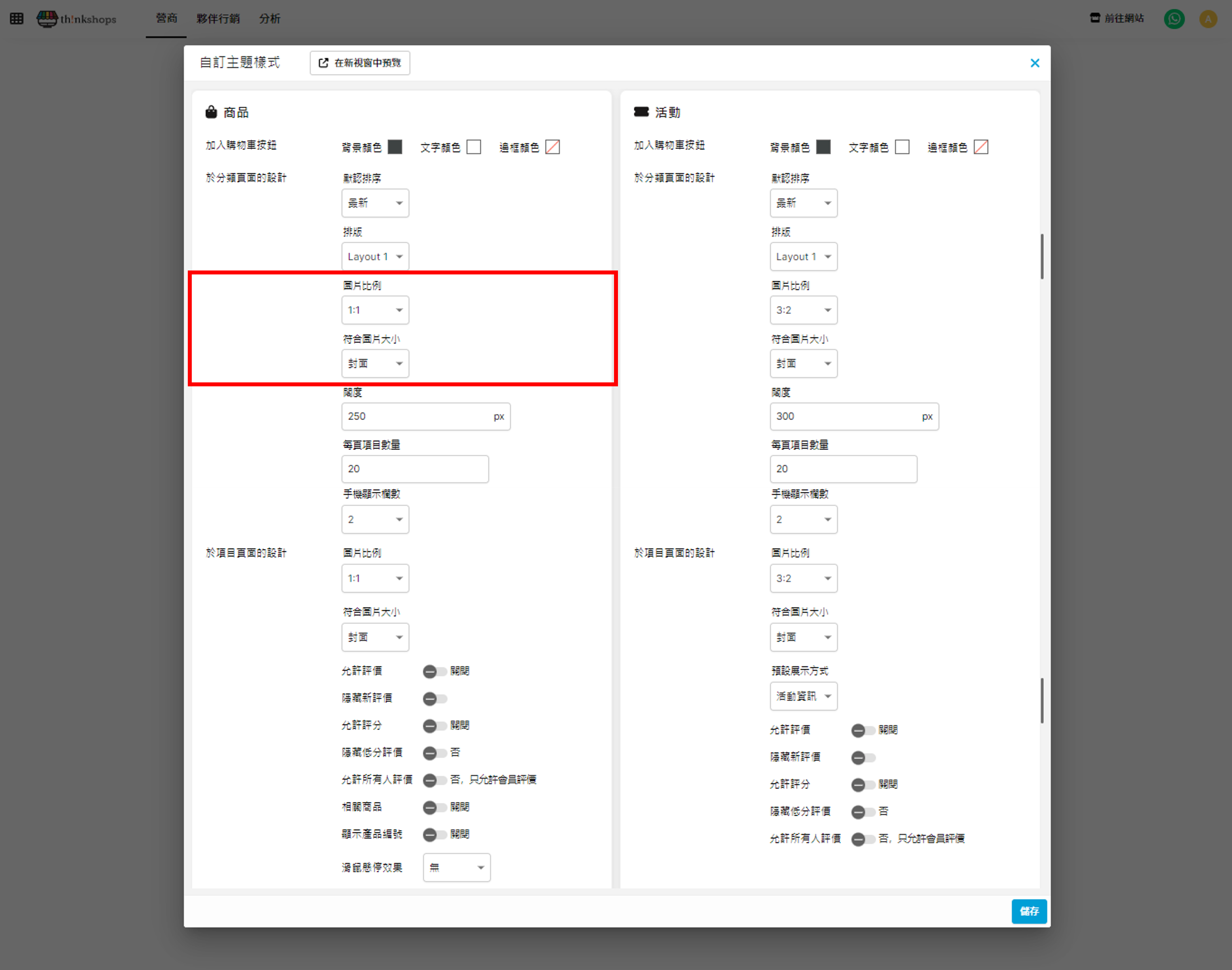Viewport: 1232px width, 970px height.
Task: Enable 相關商品 toggle
Action: point(434,807)
